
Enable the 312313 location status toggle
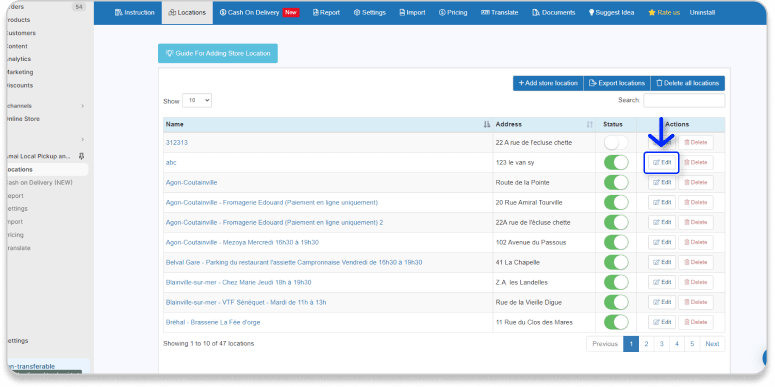click(x=616, y=142)
